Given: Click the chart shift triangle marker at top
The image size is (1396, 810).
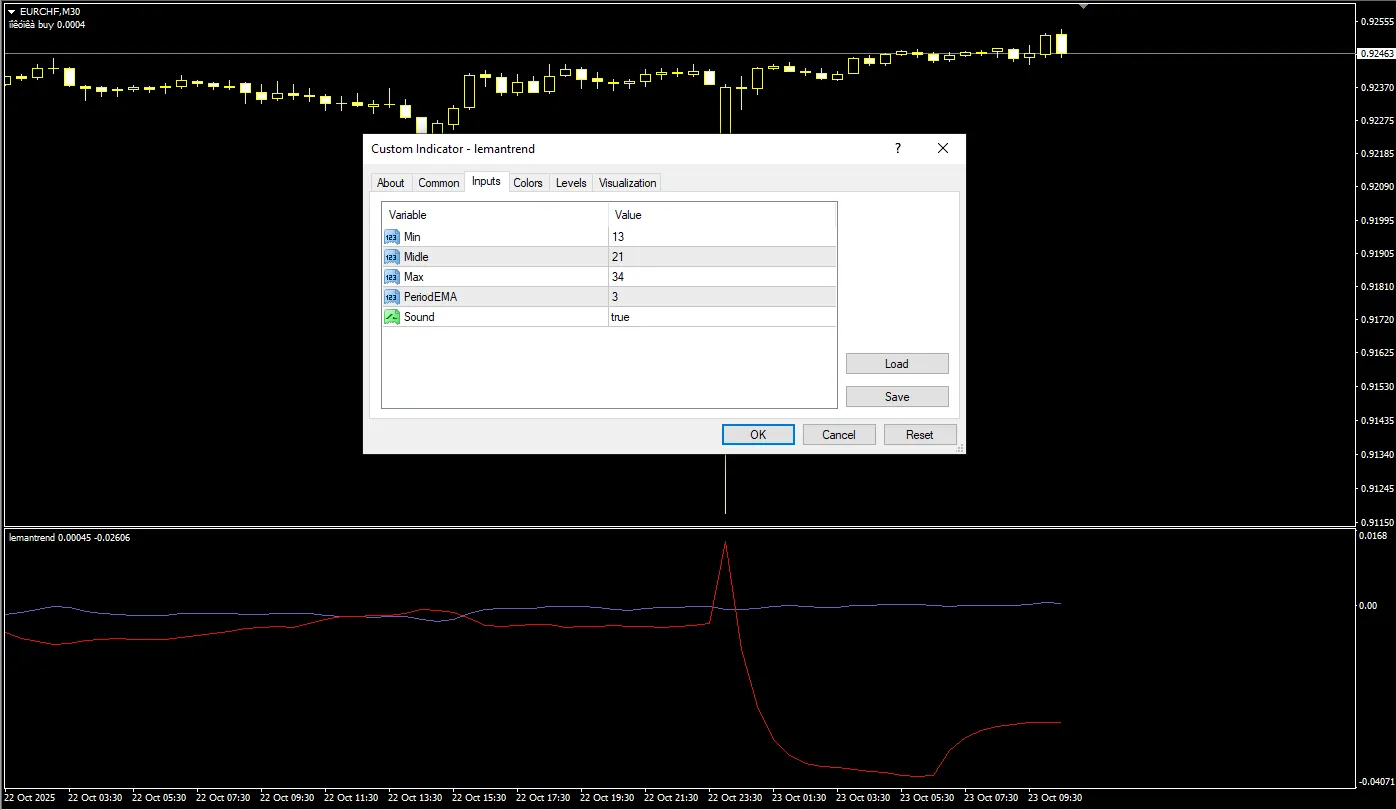Looking at the screenshot, I should [1082, 6].
